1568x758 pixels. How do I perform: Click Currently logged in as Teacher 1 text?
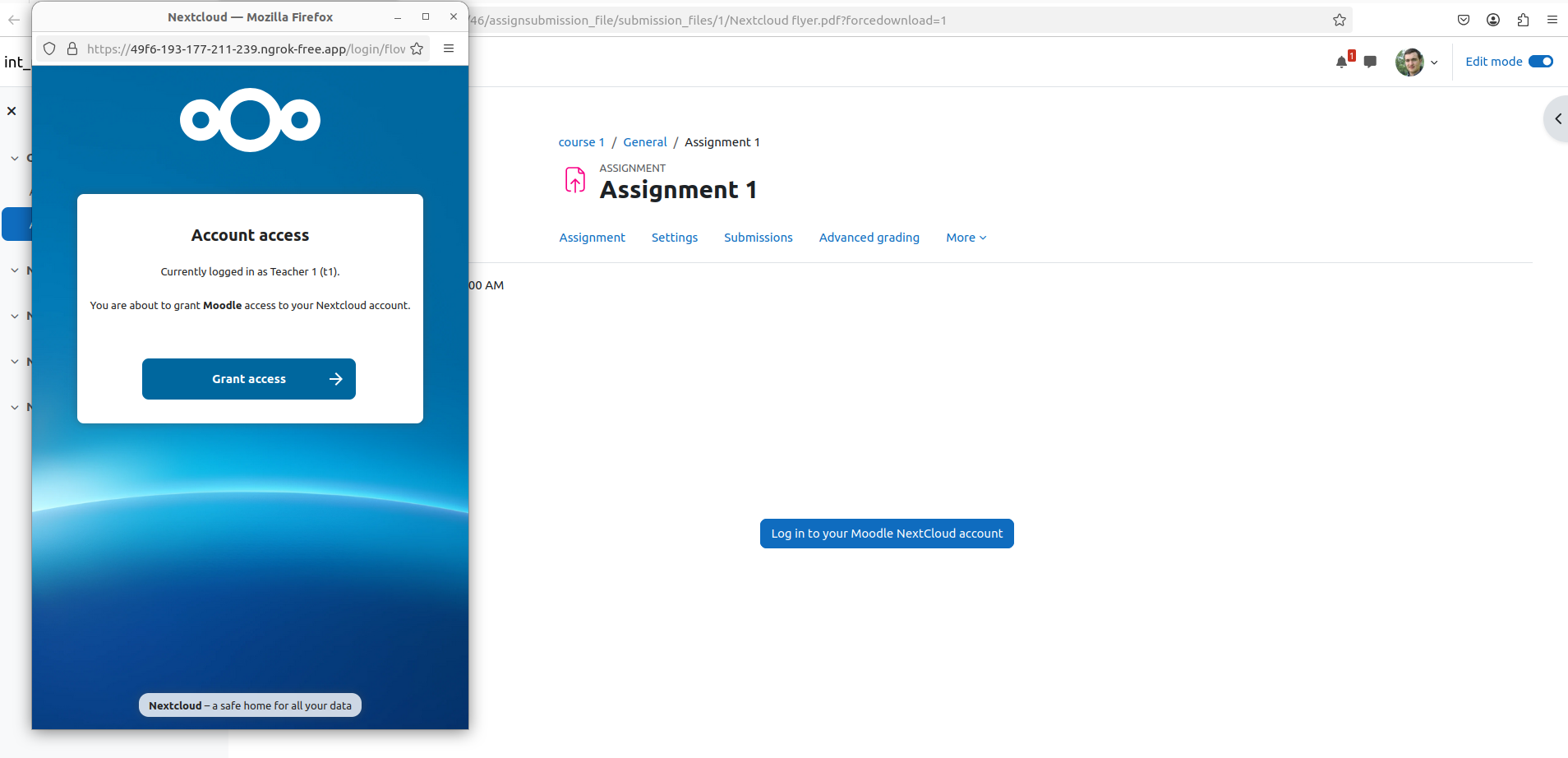tap(250, 271)
